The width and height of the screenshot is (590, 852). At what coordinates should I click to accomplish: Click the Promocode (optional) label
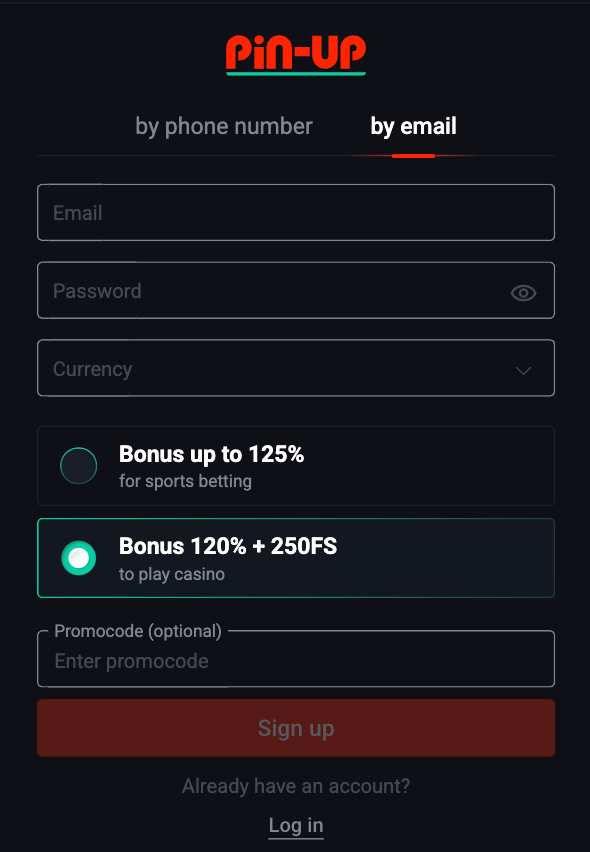coord(138,631)
